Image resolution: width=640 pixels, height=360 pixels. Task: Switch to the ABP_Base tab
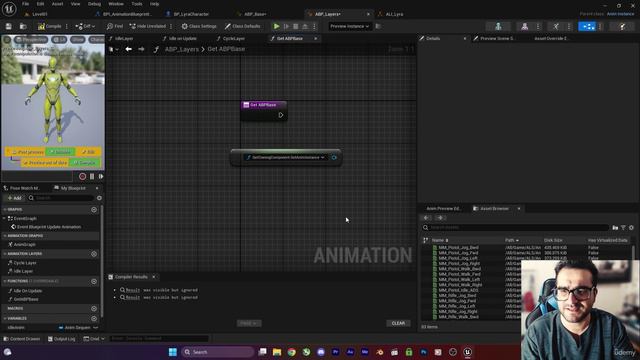coord(255,14)
